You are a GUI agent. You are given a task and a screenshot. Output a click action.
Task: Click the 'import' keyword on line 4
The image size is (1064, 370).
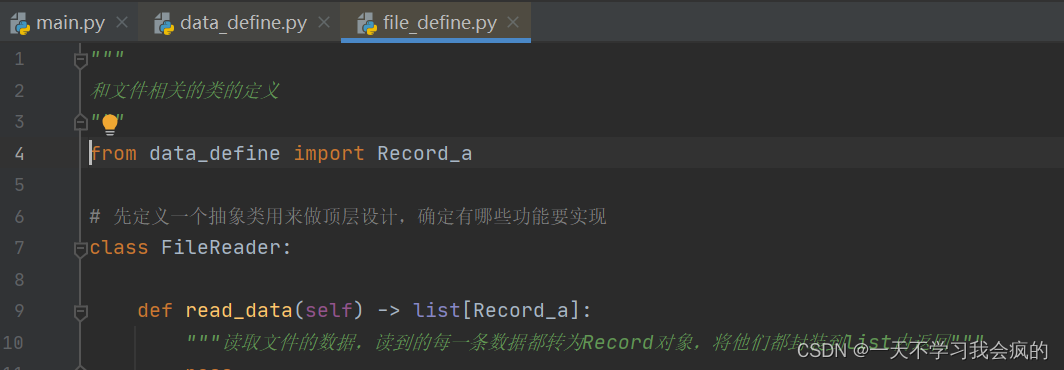pyautogui.click(x=329, y=154)
